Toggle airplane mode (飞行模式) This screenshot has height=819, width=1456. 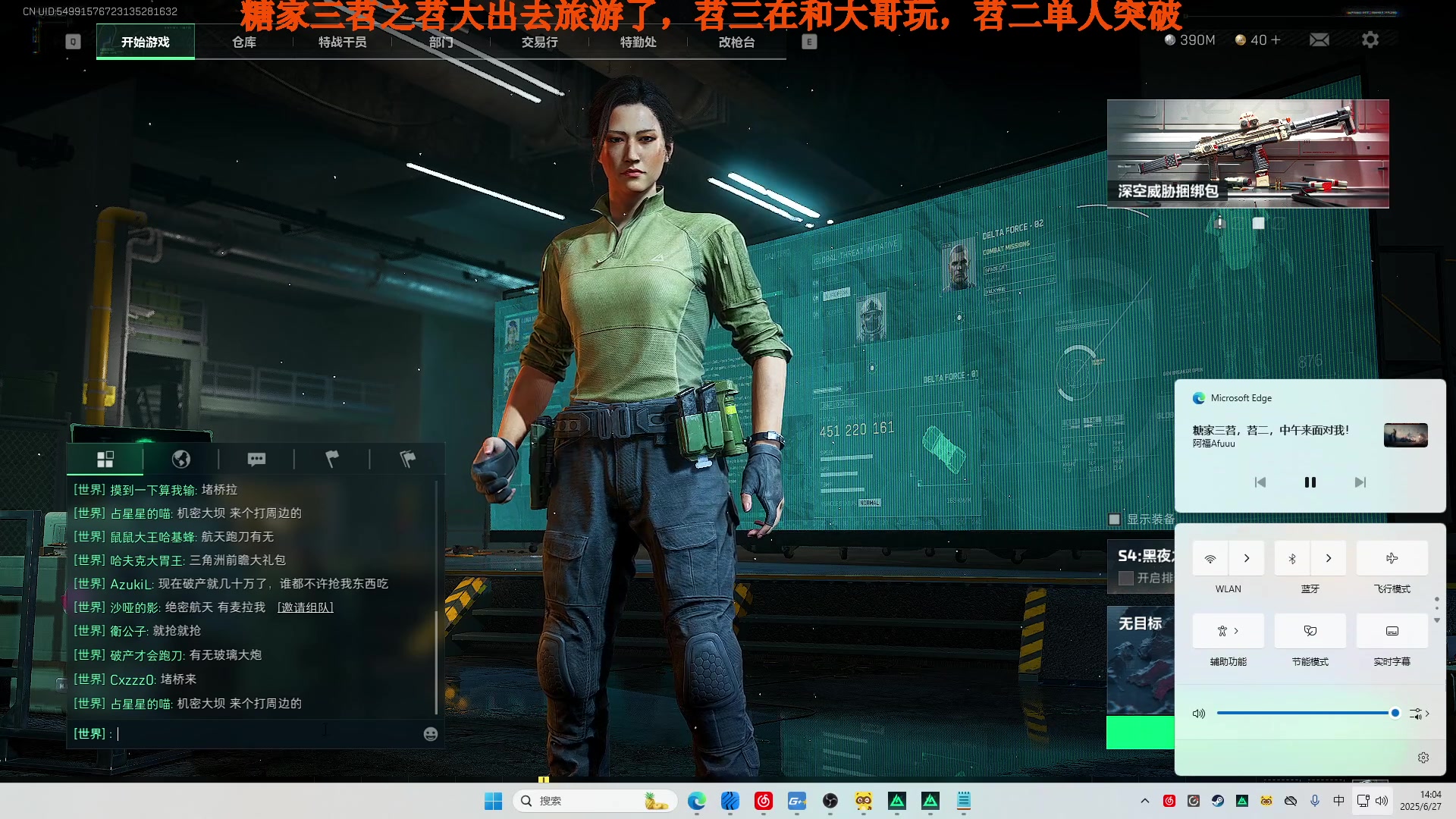point(1392,558)
